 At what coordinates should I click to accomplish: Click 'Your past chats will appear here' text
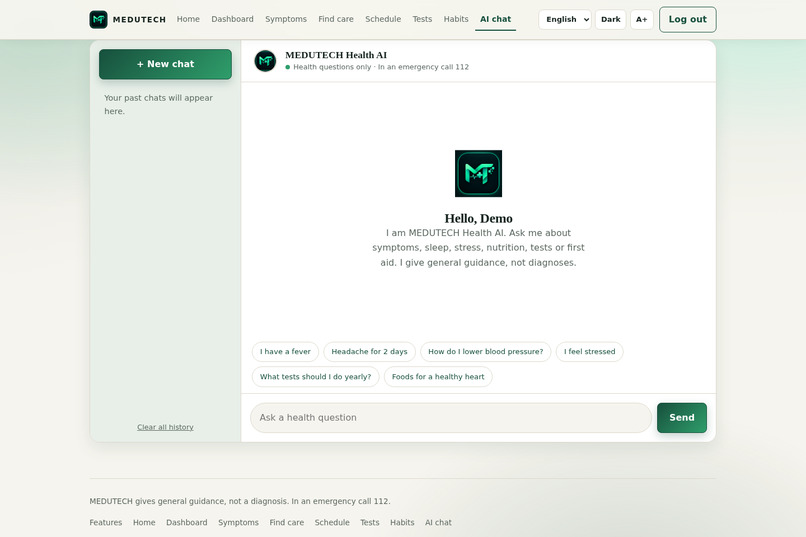click(158, 104)
